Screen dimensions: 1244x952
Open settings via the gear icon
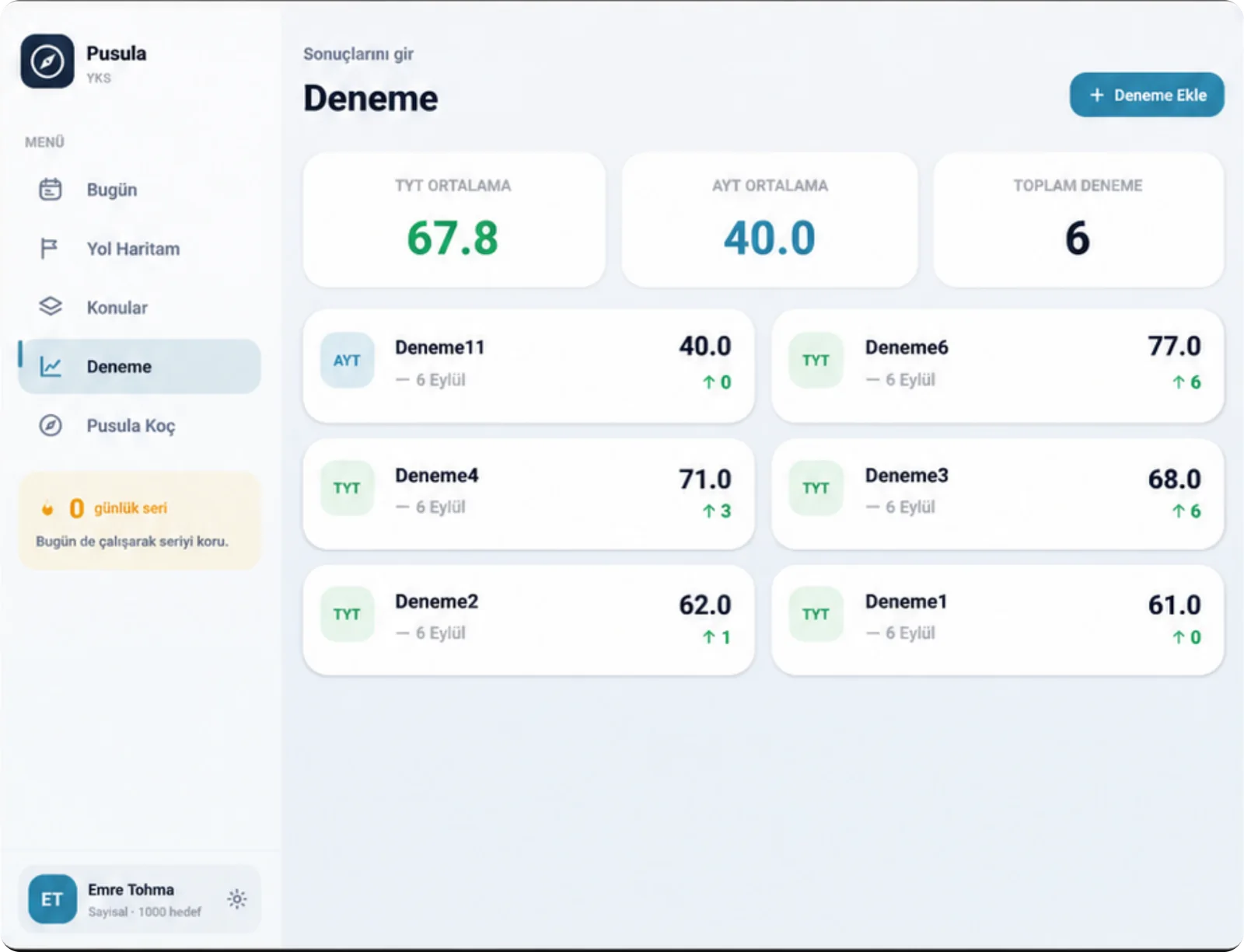237,899
